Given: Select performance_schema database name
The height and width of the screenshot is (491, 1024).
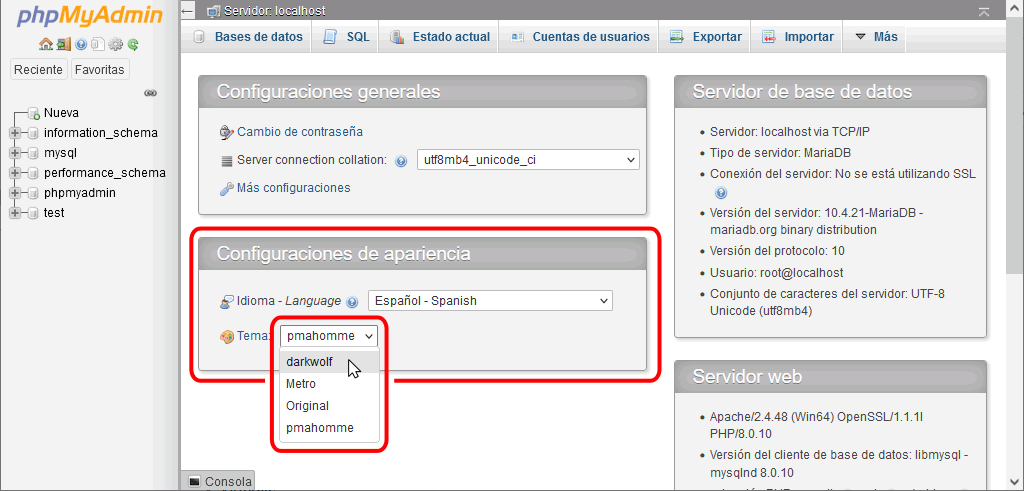Looking at the screenshot, I should point(104,174).
